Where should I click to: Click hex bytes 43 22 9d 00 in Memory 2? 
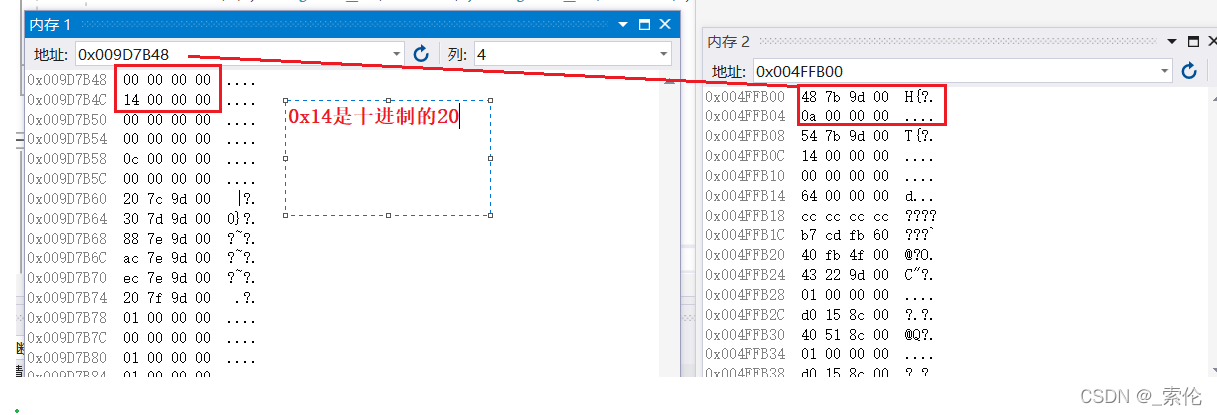point(845,275)
